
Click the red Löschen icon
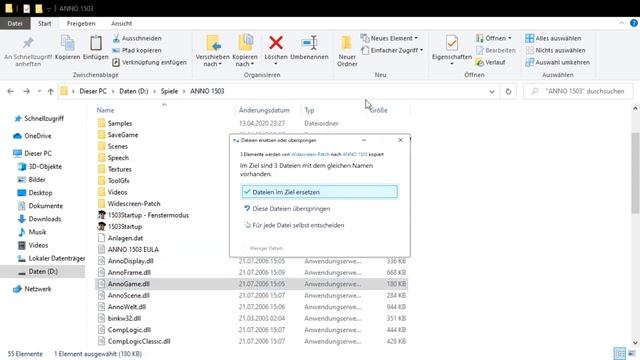tap(276, 42)
